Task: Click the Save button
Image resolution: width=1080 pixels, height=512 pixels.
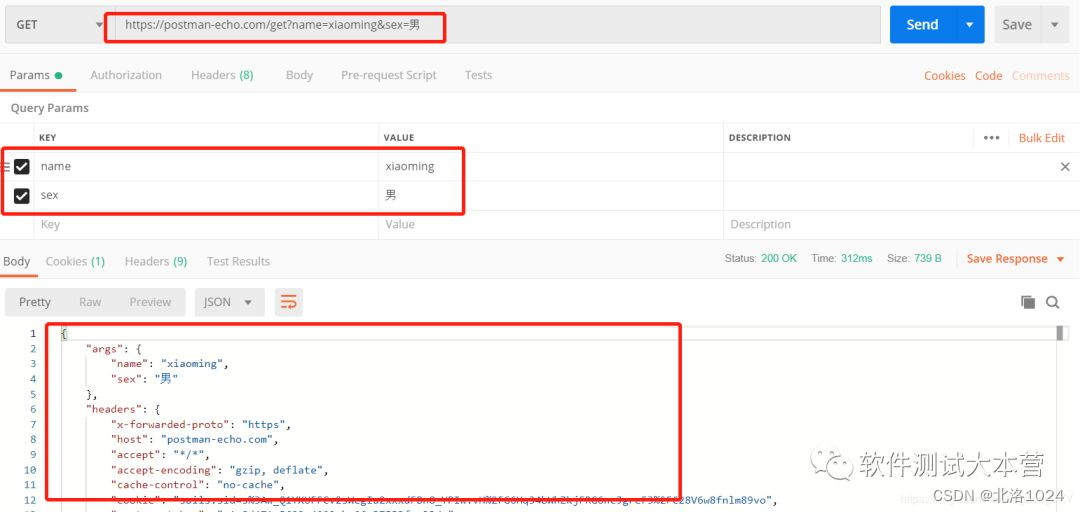Action: tap(1017, 25)
